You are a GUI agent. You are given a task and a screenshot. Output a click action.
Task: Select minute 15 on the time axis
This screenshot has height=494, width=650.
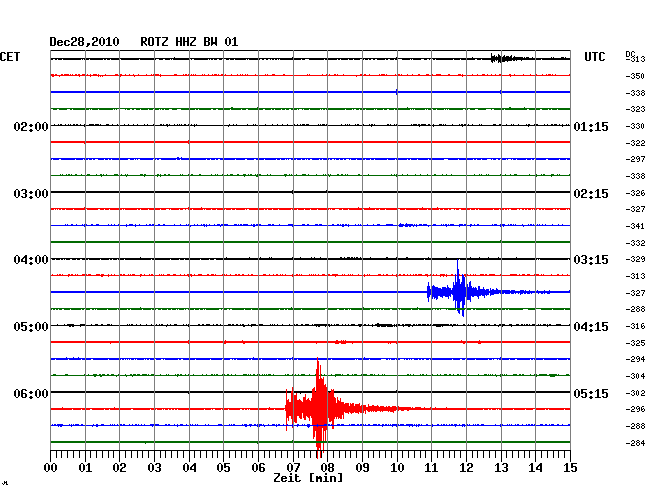click(570, 467)
